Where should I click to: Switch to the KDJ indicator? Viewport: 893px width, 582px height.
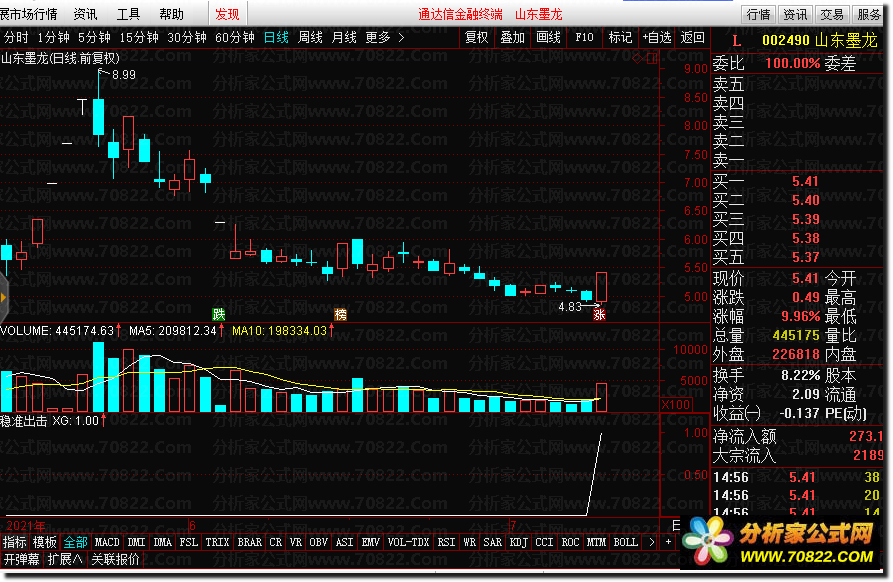[x=518, y=542]
